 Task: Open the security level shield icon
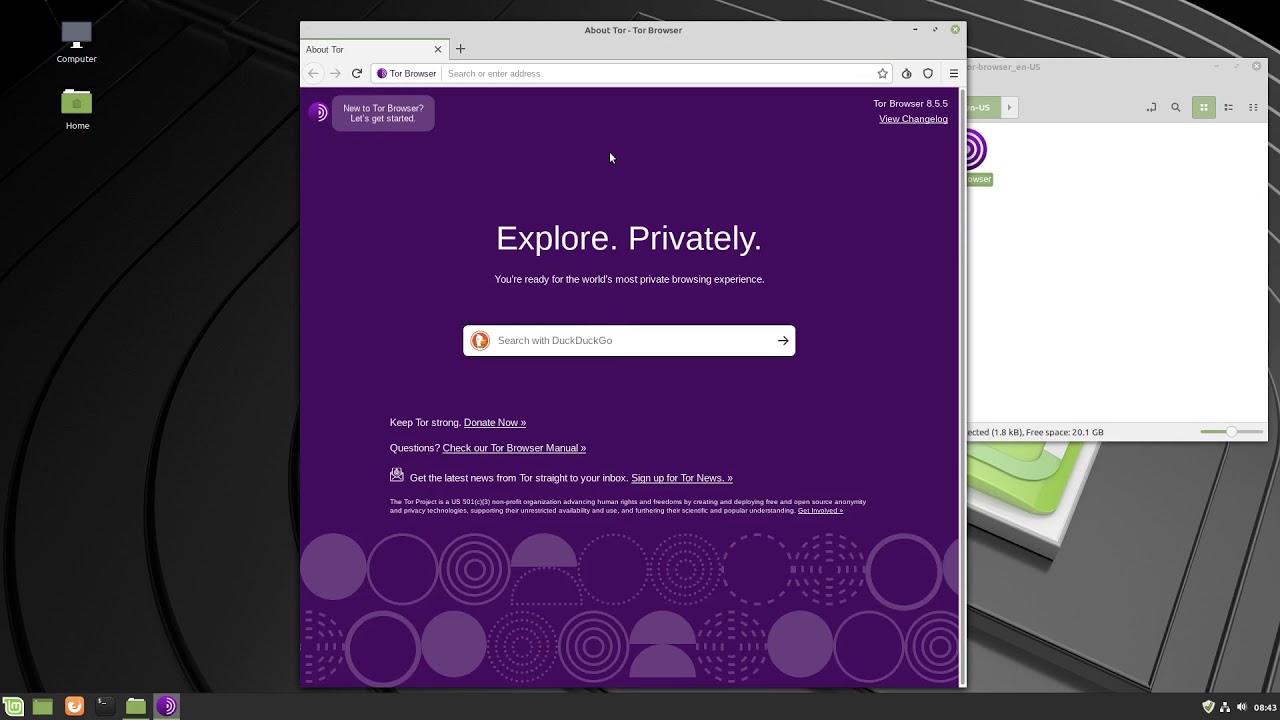[x=928, y=73]
